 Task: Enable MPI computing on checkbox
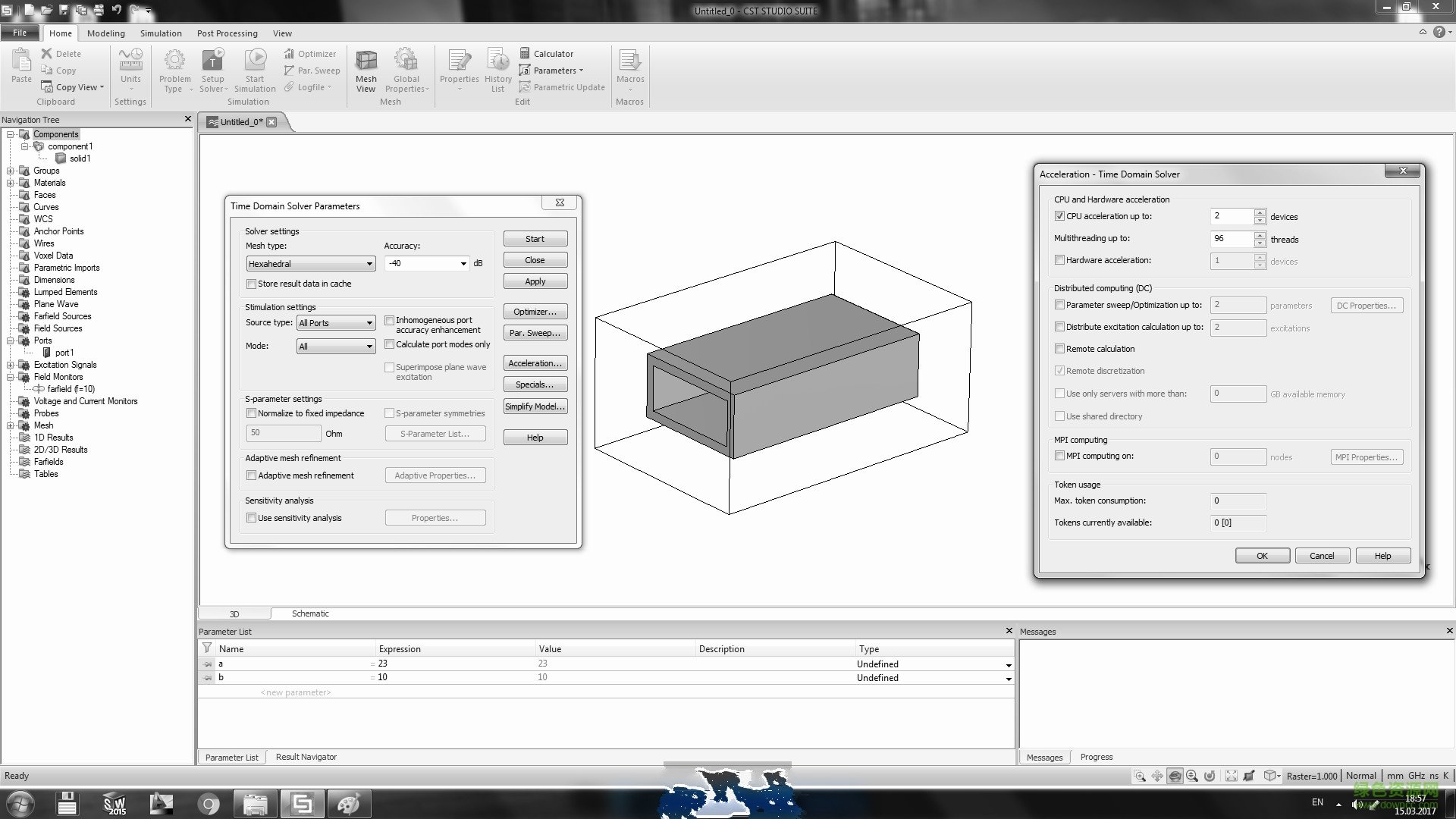1059,456
